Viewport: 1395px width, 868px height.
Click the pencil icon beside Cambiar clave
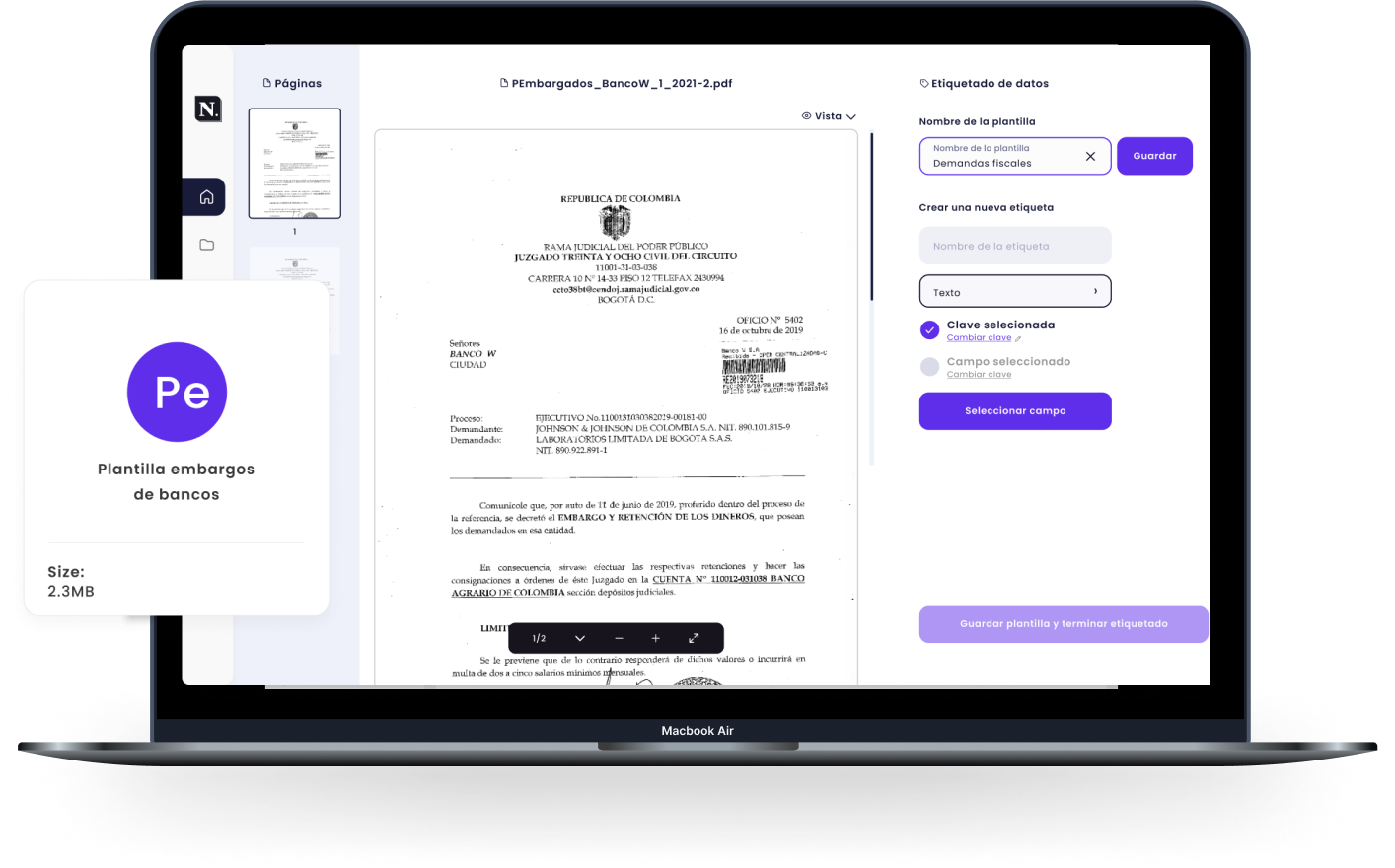pos(1016,337)
